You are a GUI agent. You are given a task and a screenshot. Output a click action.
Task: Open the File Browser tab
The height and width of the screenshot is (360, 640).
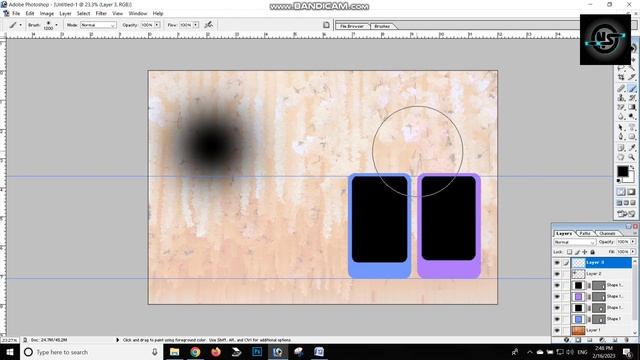[x=352, y=26]
